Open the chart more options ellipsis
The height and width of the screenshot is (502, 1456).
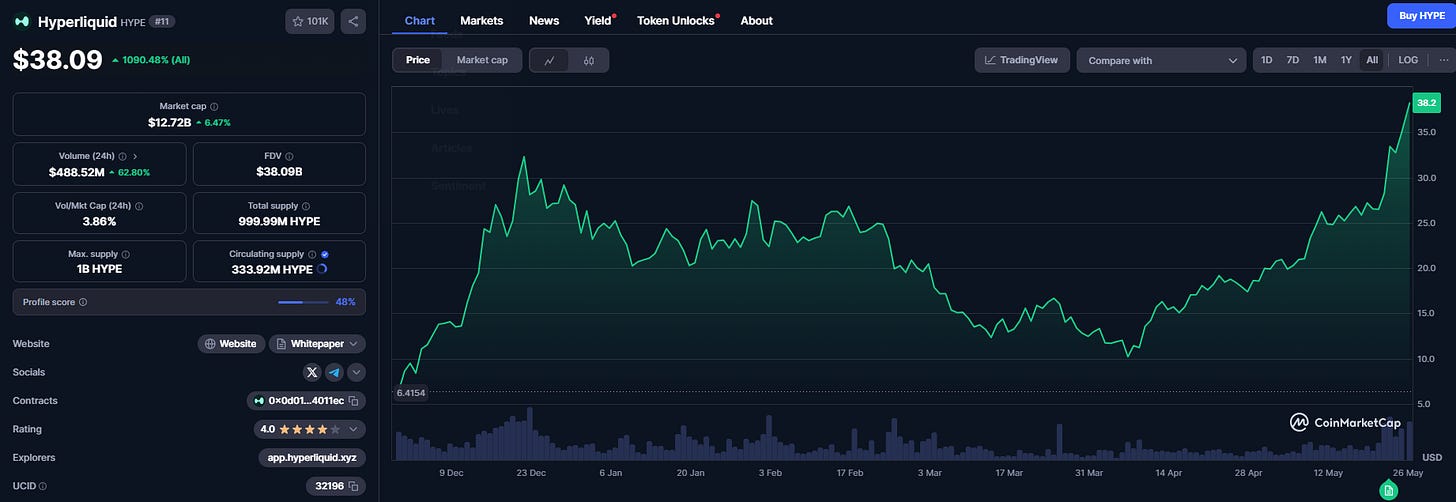tap(1443, 60)
